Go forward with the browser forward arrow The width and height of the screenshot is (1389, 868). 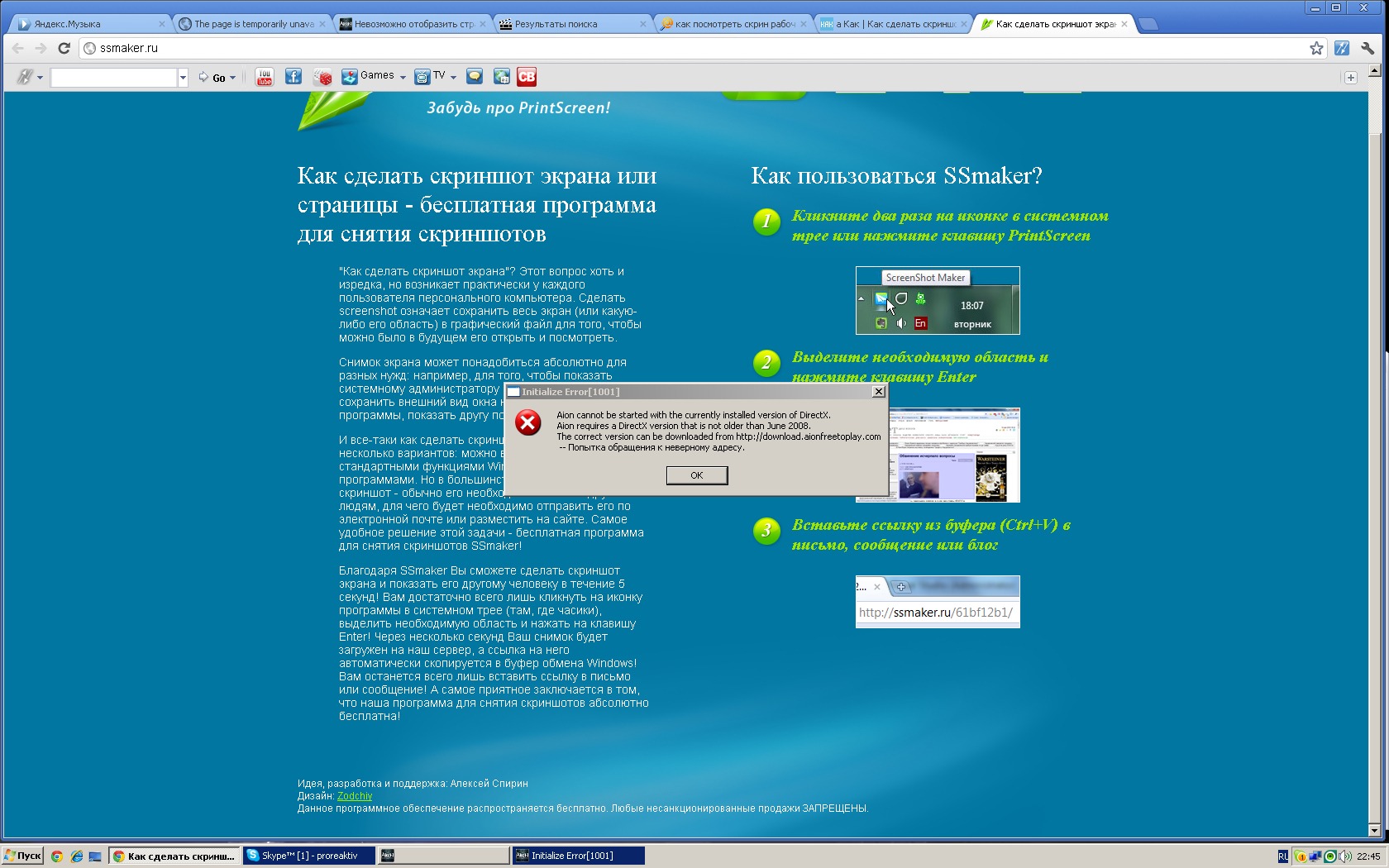click(x=41, y=48)
